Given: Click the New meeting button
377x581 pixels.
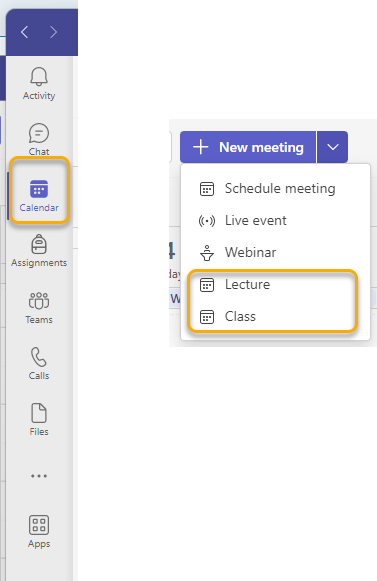Looking at the screenshot, I should (248, 147).
